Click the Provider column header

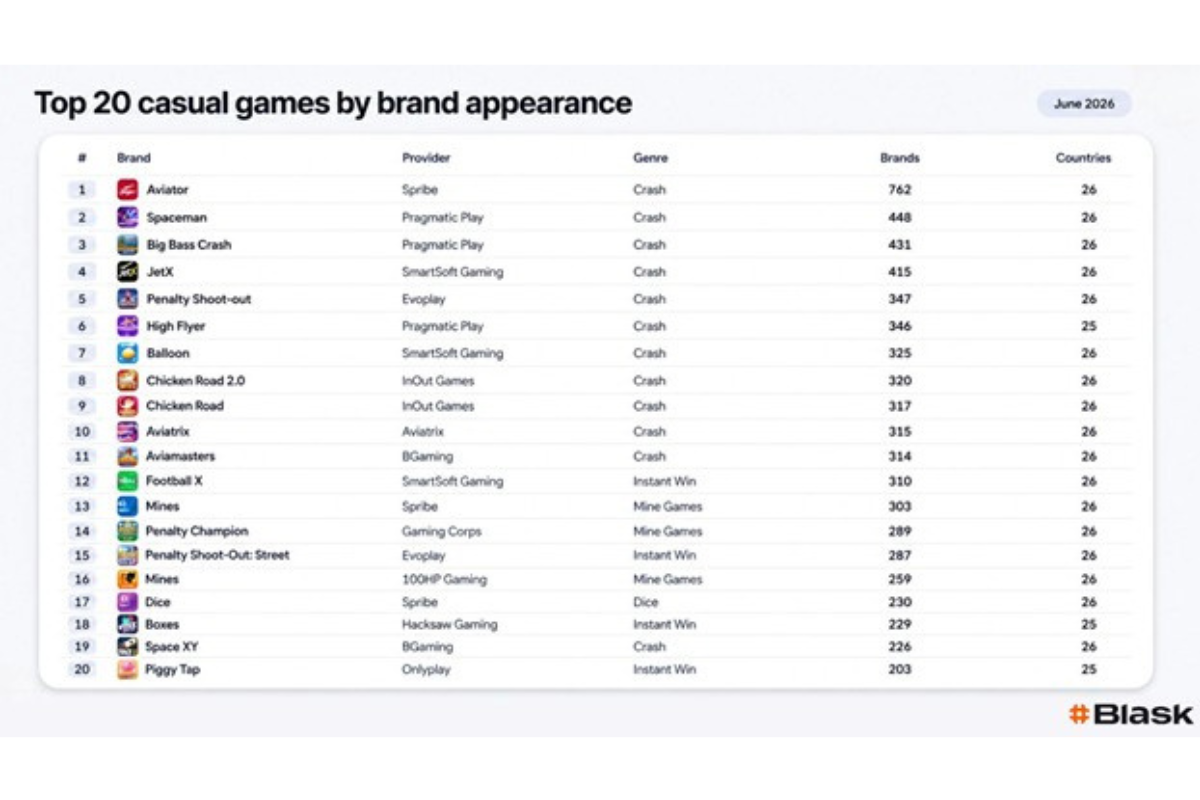[426, 158]
